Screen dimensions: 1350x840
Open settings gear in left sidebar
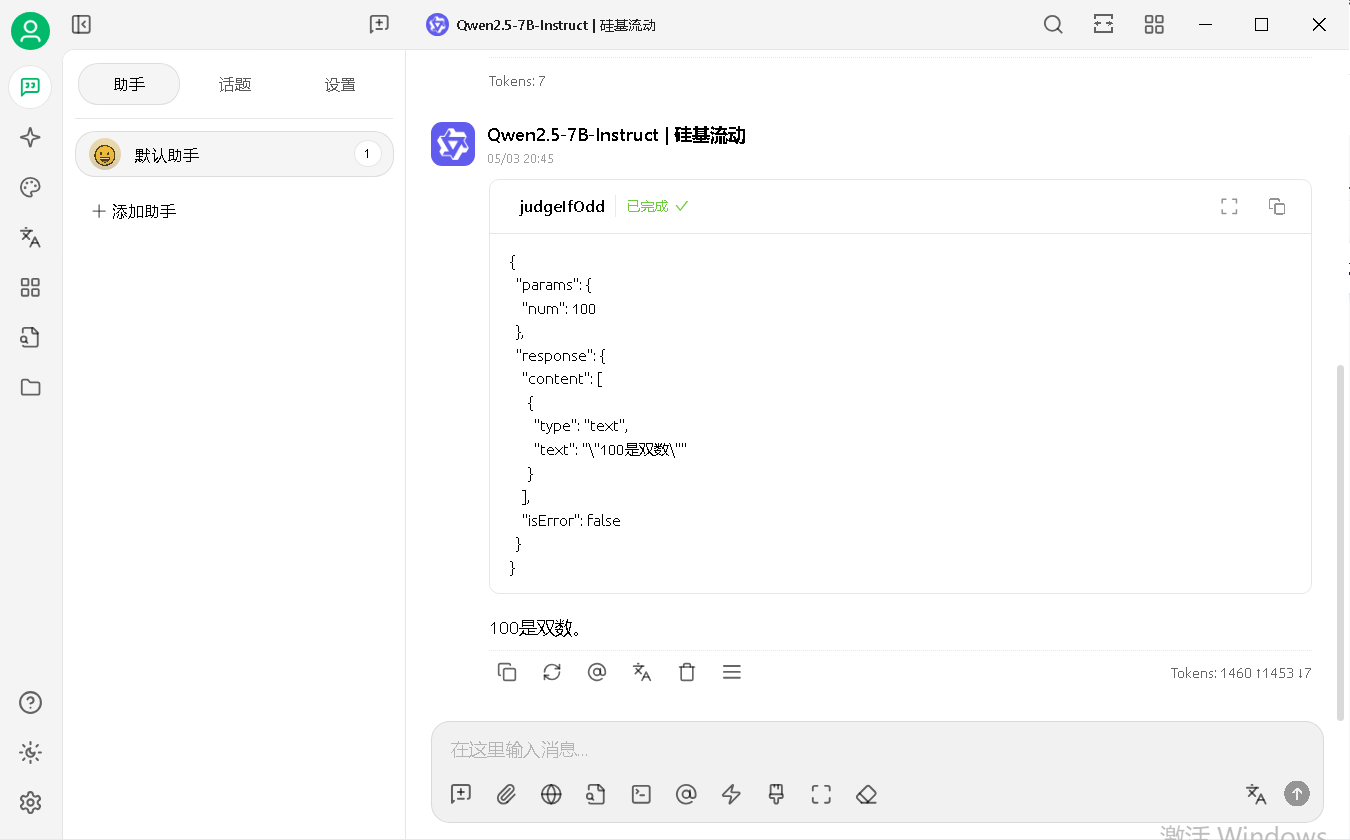[31, 803]
